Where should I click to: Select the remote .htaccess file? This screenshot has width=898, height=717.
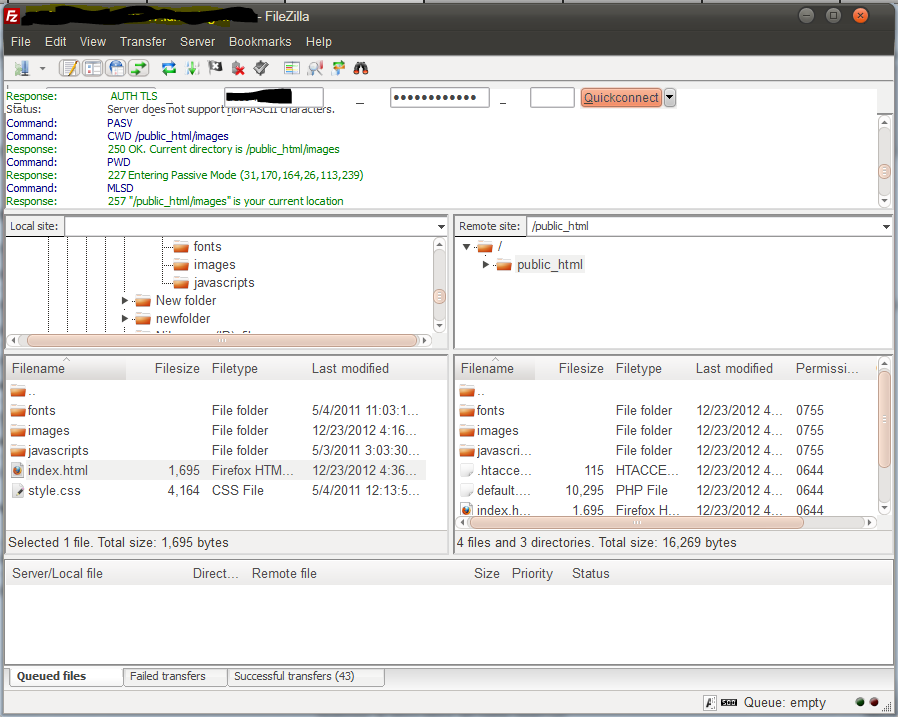click(x=666, y=471)
